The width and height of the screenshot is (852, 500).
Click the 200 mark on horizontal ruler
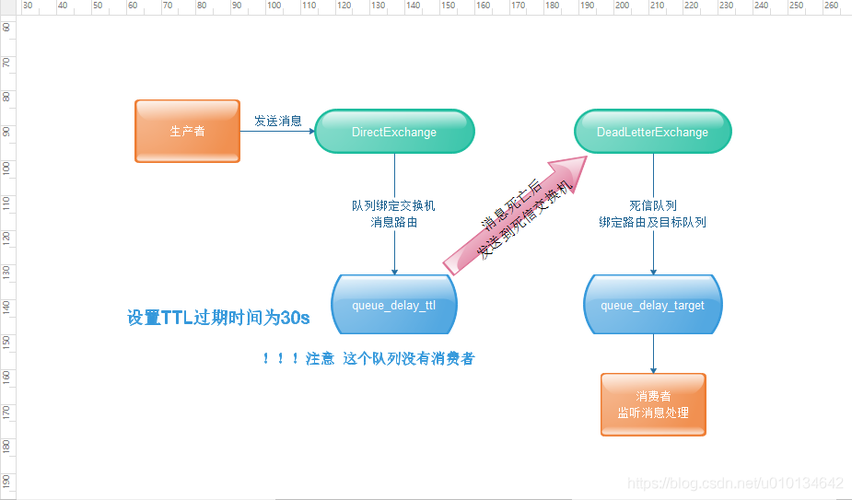point(622,5)
